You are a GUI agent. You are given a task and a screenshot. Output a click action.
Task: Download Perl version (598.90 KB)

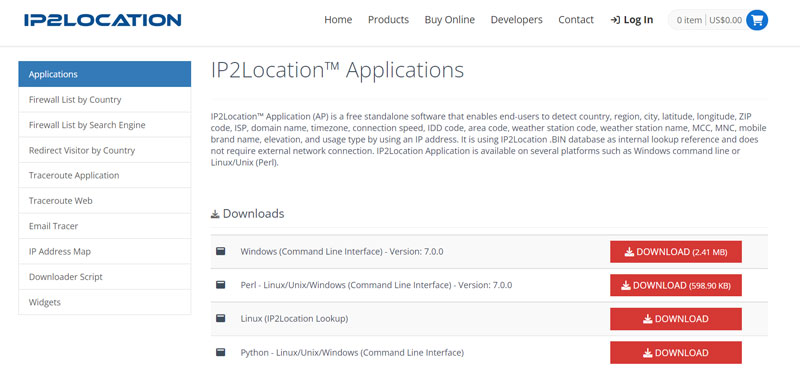click(676, 285)
